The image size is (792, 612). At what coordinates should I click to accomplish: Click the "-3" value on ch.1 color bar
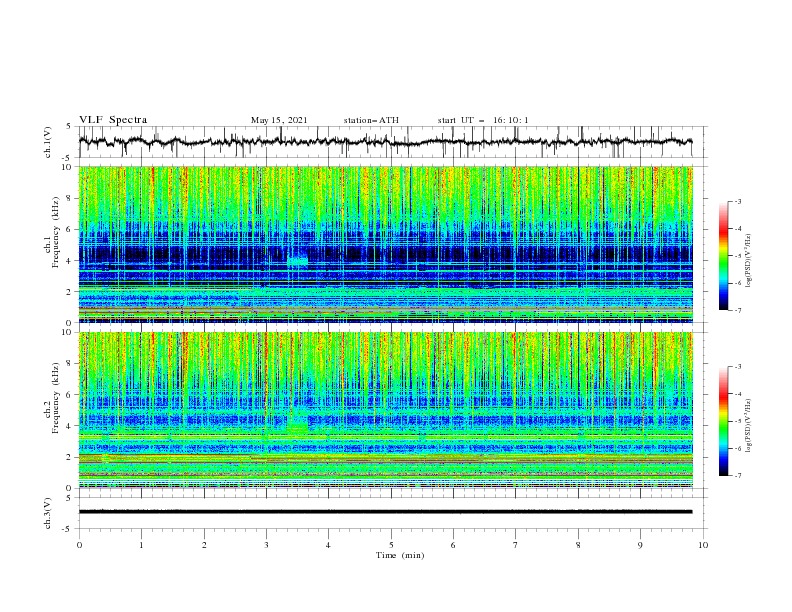click(x=738, y=201)
